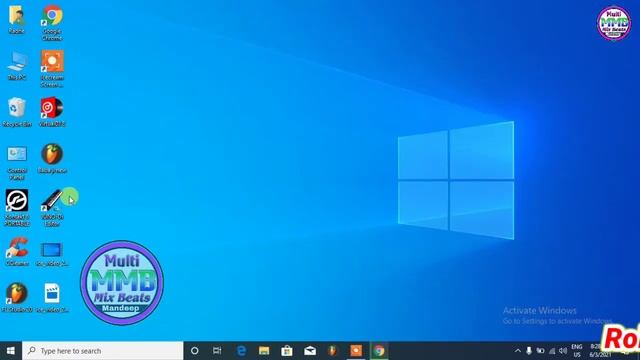The image size is (640, 360).
Task: Launch the desktop shortcut labeled FL Studio 20
Action: (17, 298)
